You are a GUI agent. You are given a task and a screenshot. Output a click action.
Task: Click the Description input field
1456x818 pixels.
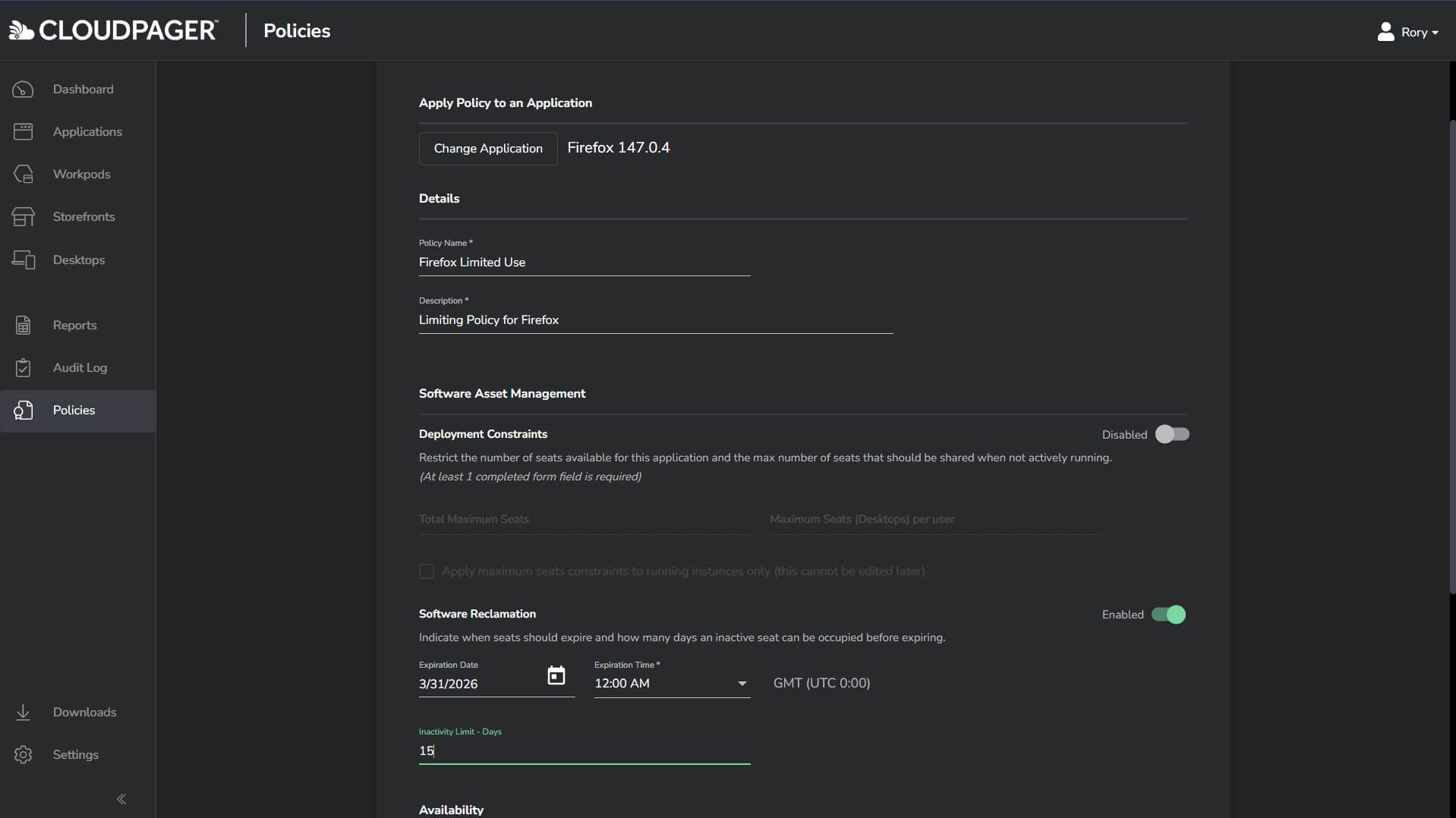click(656, 320)
